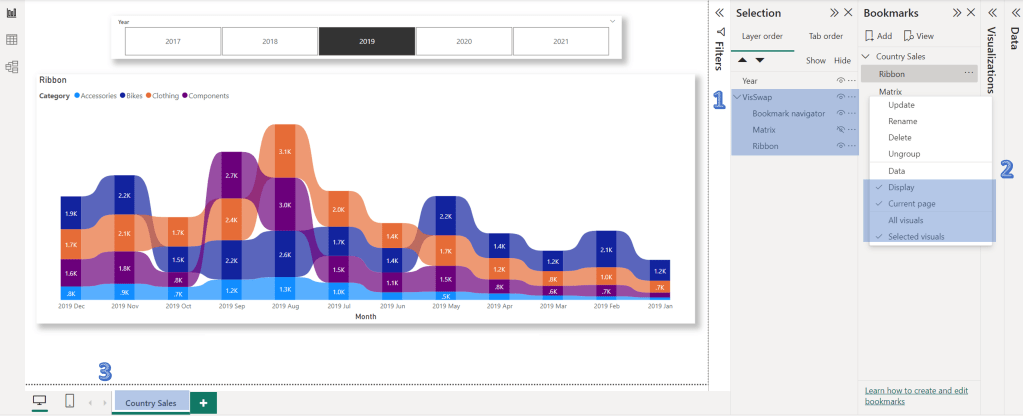Collapse the Country Sales bookmark group

(866, 57)
